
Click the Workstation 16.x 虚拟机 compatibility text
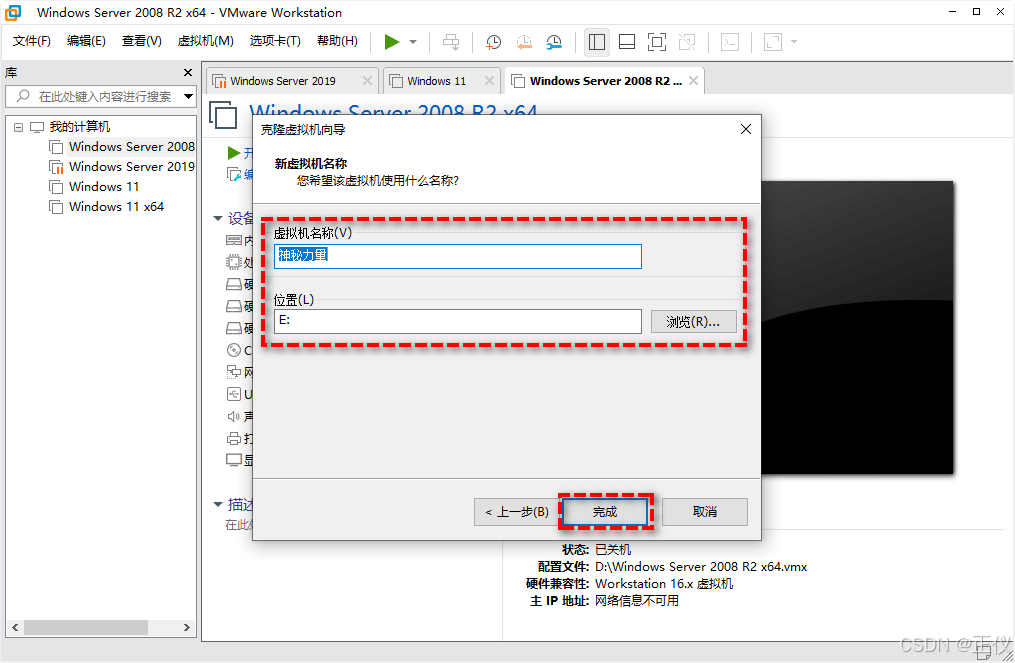pyautogui.click(x=664, y=583)
